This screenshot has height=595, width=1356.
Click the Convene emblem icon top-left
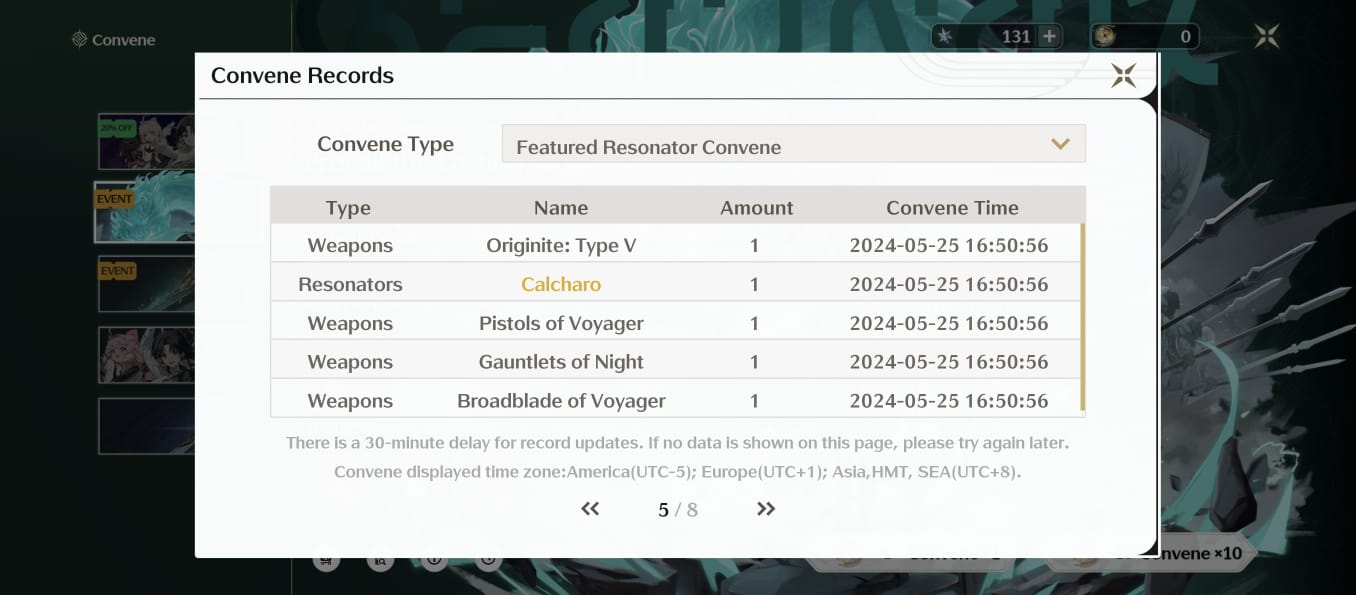[x=79, y=40]
